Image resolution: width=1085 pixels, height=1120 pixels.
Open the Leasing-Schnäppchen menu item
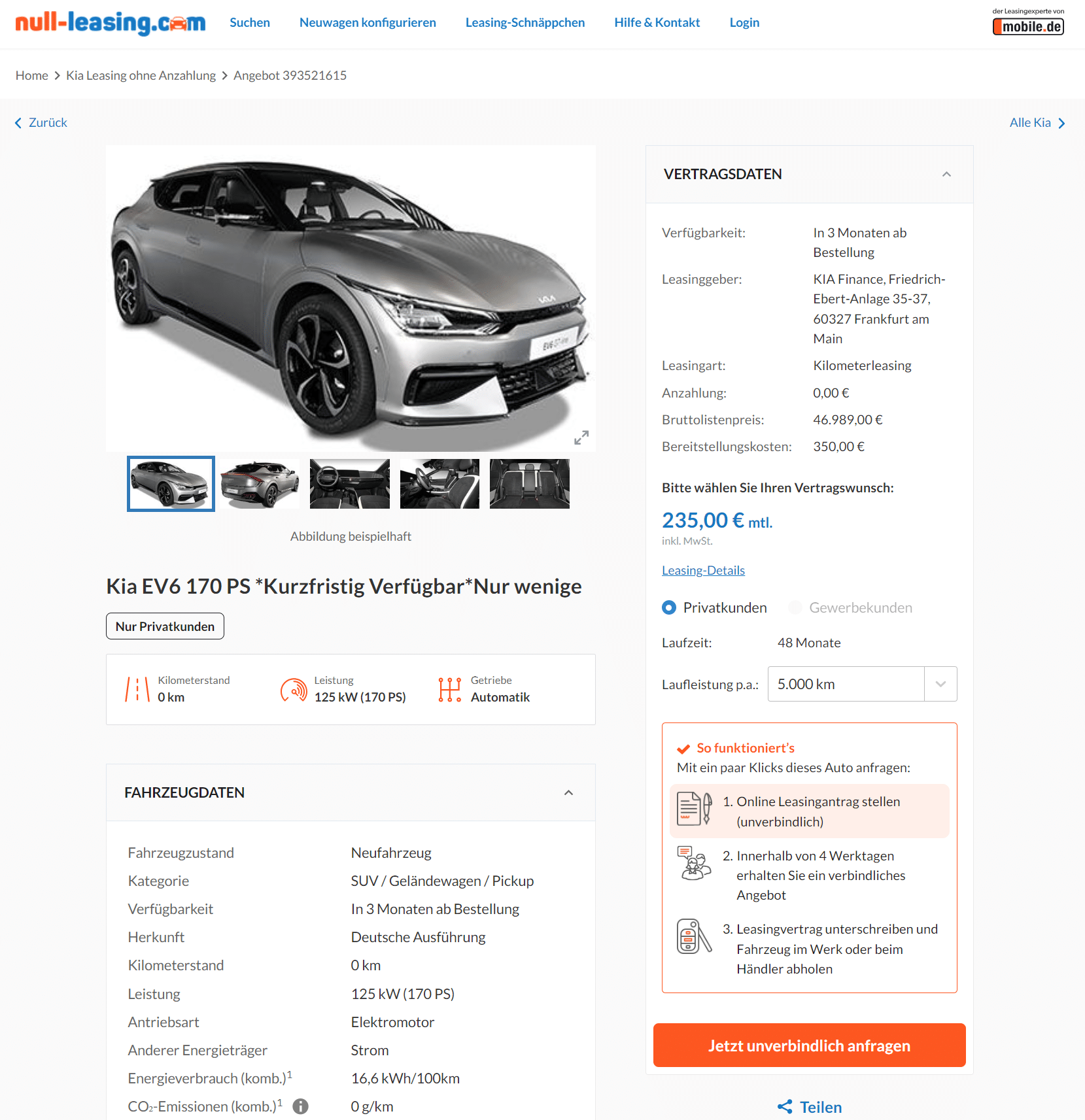(525, 22)
